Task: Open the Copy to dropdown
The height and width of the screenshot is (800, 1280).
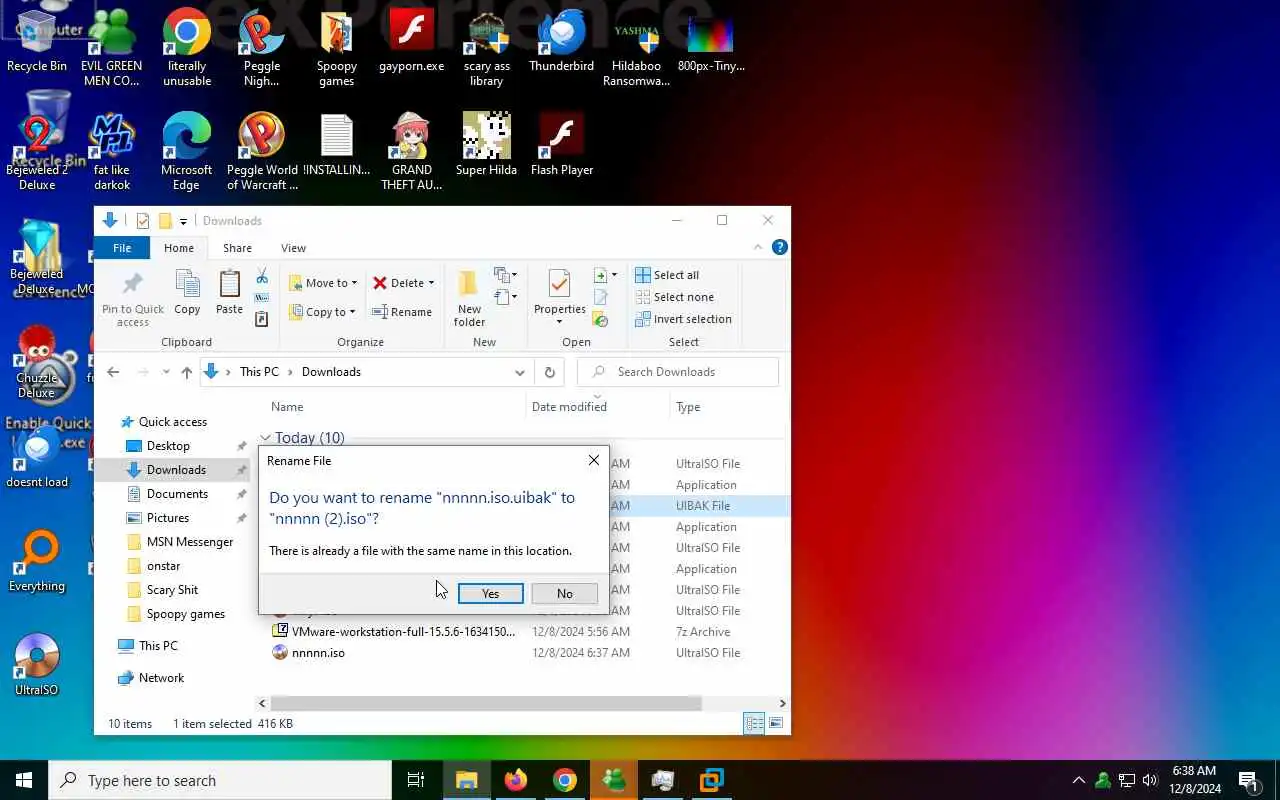Action: tap(323, 312)
